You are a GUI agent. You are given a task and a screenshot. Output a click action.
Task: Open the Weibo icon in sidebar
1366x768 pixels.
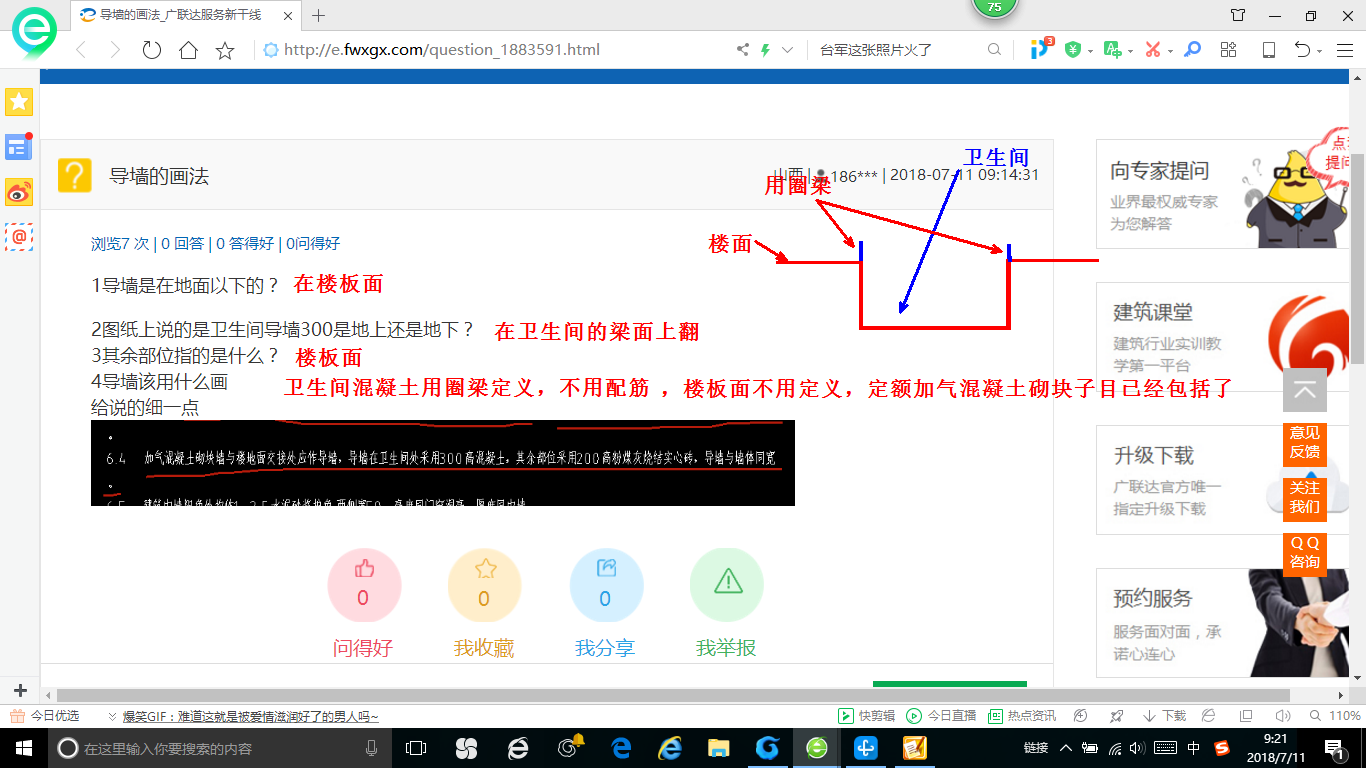[x=19, y=192]
